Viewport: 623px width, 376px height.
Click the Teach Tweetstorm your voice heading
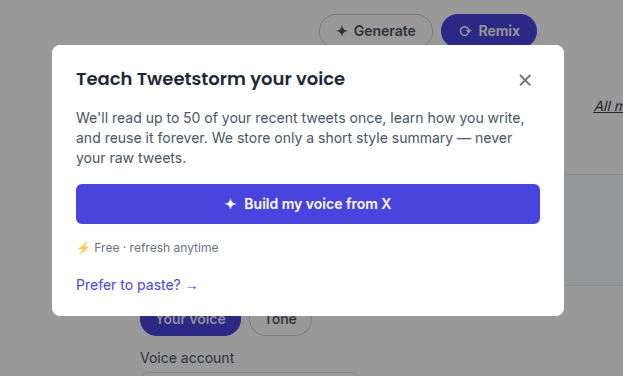[x=211, y=79]
